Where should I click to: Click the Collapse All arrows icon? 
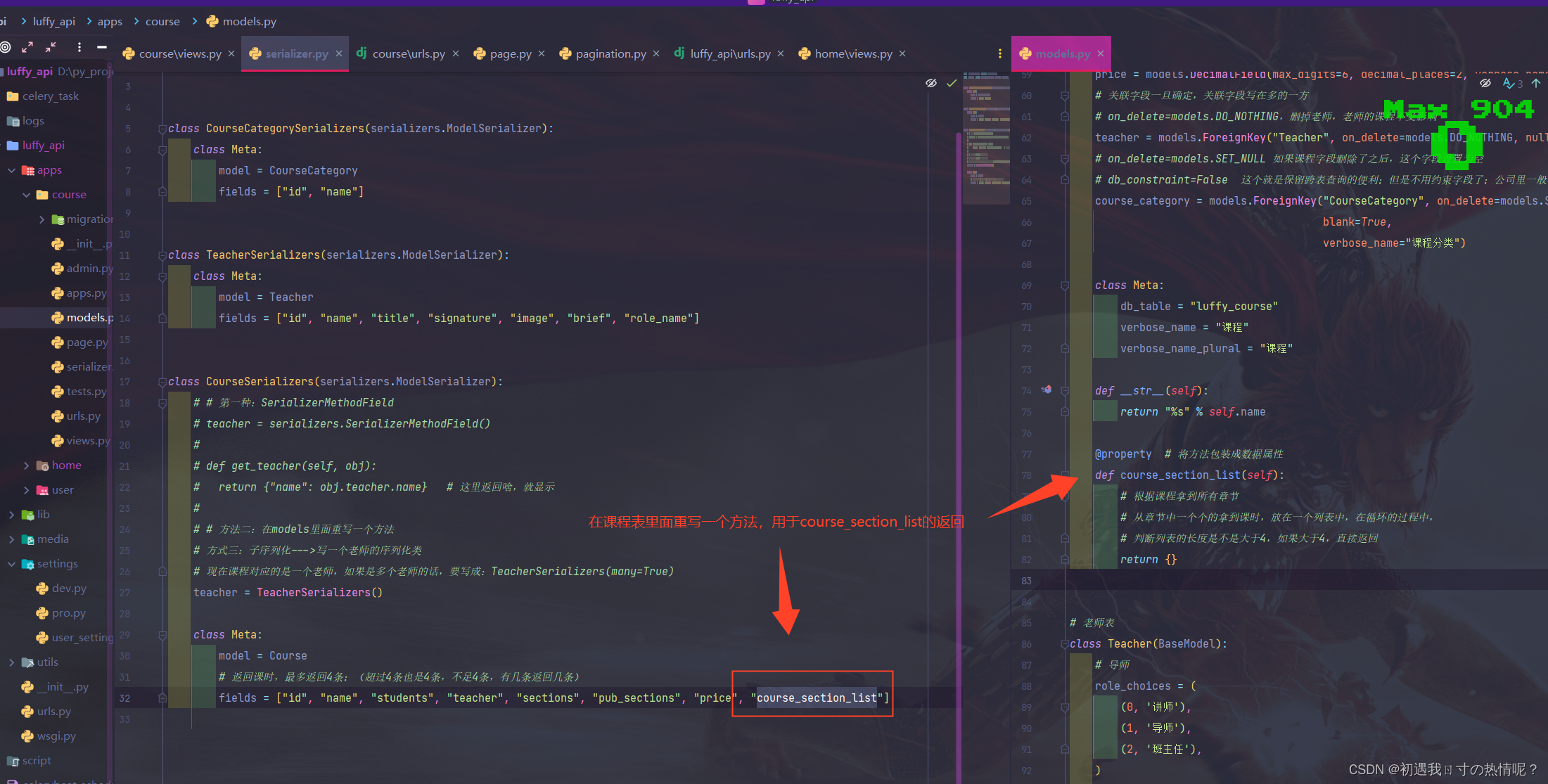(51, 47)
